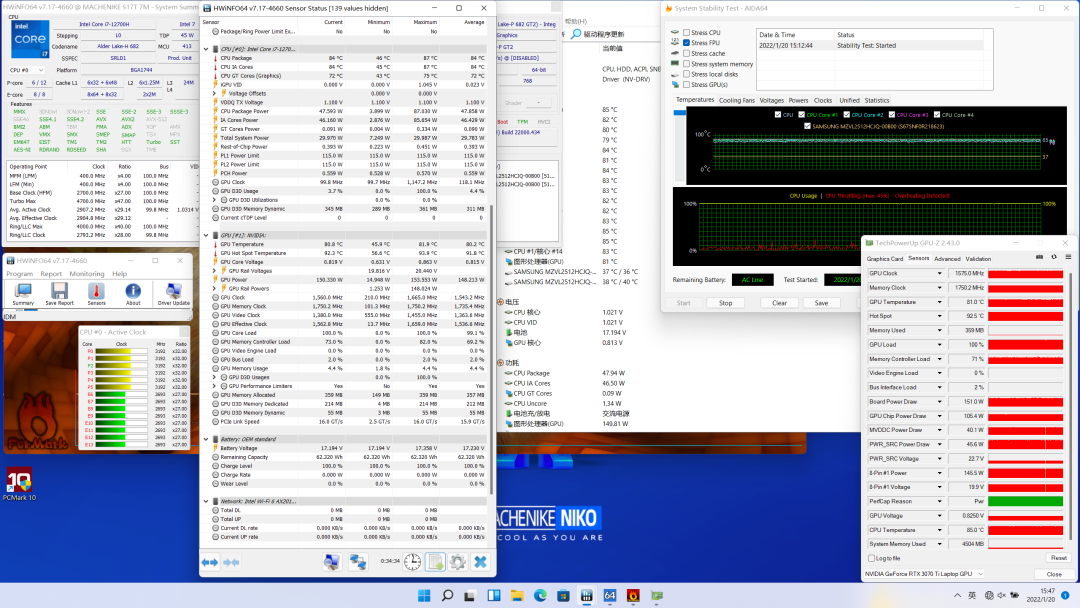Click the Sensors thermometer icon in HWiNFO64

pos(96,293)
